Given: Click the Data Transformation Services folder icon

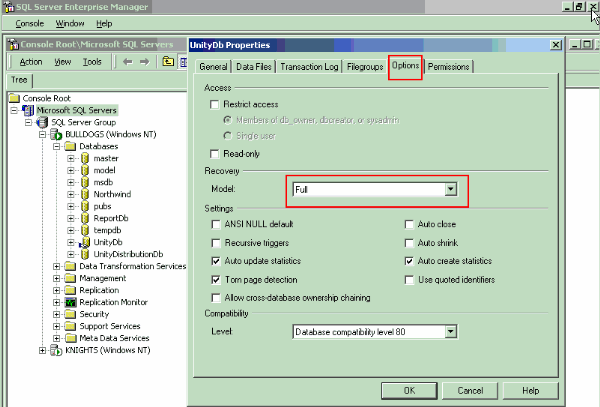Looking at the screenshot, I should pyautogui.click(x=70, y=266).
